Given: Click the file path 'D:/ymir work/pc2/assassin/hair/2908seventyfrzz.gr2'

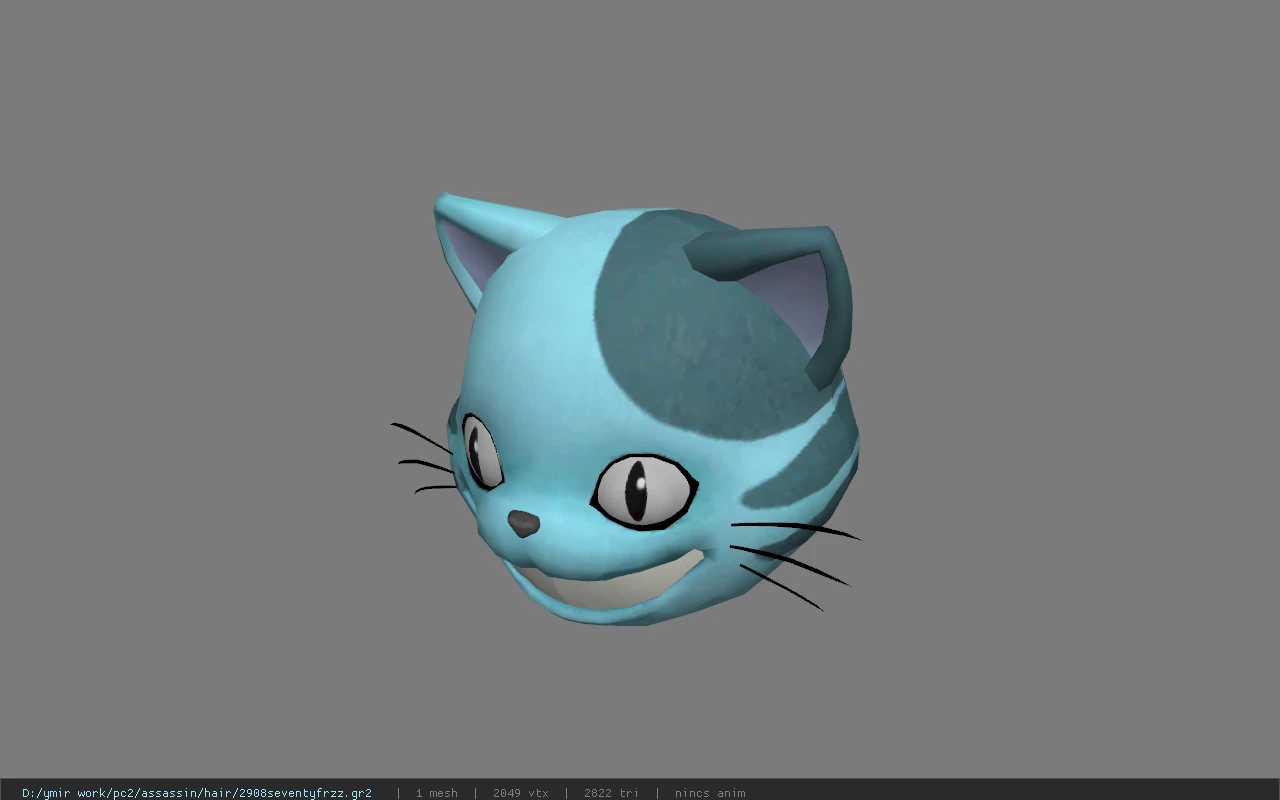Looking at the screenshot, I should coord(197,793).
